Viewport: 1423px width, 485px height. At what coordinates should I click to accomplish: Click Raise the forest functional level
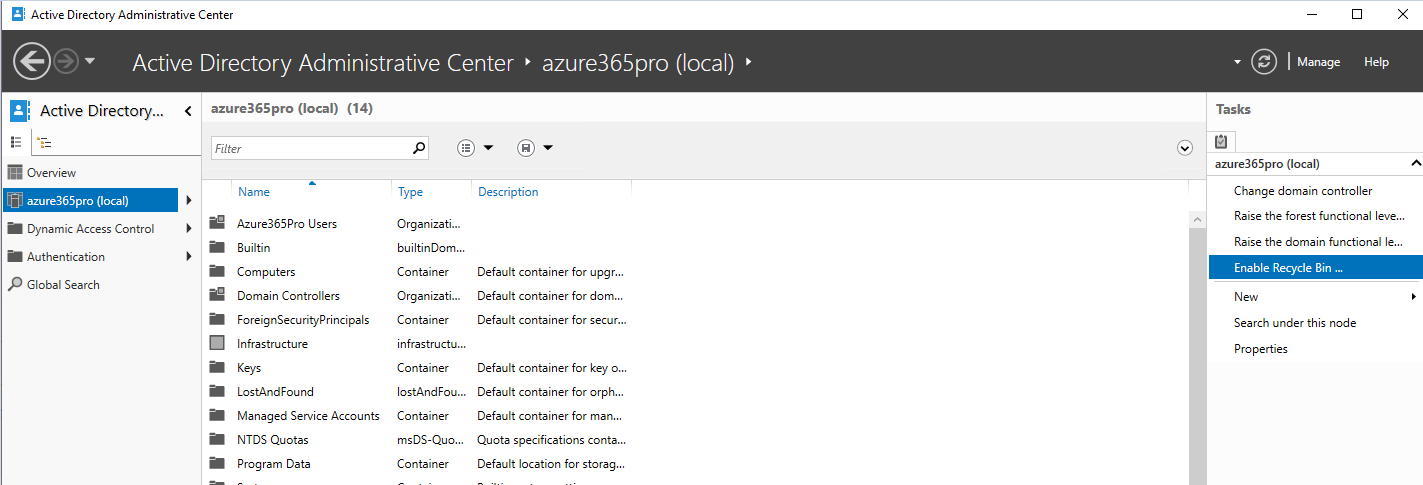pyautogui.click(x=1320, y=216)
